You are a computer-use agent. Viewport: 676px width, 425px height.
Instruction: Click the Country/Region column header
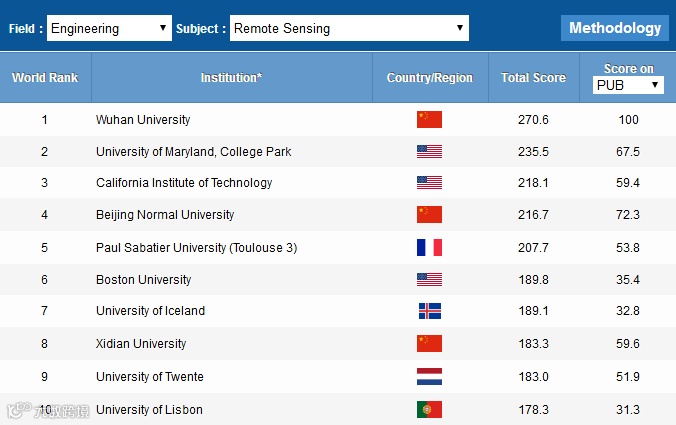(429, 78)
